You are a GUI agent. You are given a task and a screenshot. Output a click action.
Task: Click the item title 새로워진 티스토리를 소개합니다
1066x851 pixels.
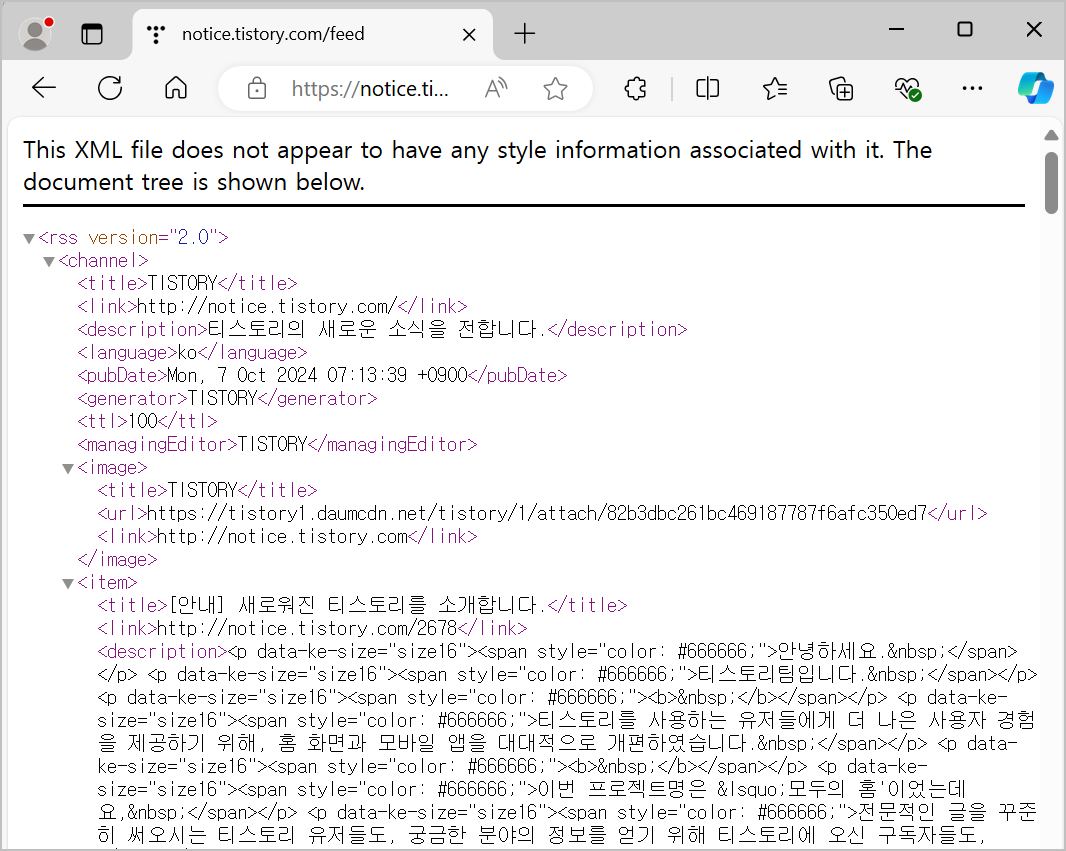click(x=358, y=605)
